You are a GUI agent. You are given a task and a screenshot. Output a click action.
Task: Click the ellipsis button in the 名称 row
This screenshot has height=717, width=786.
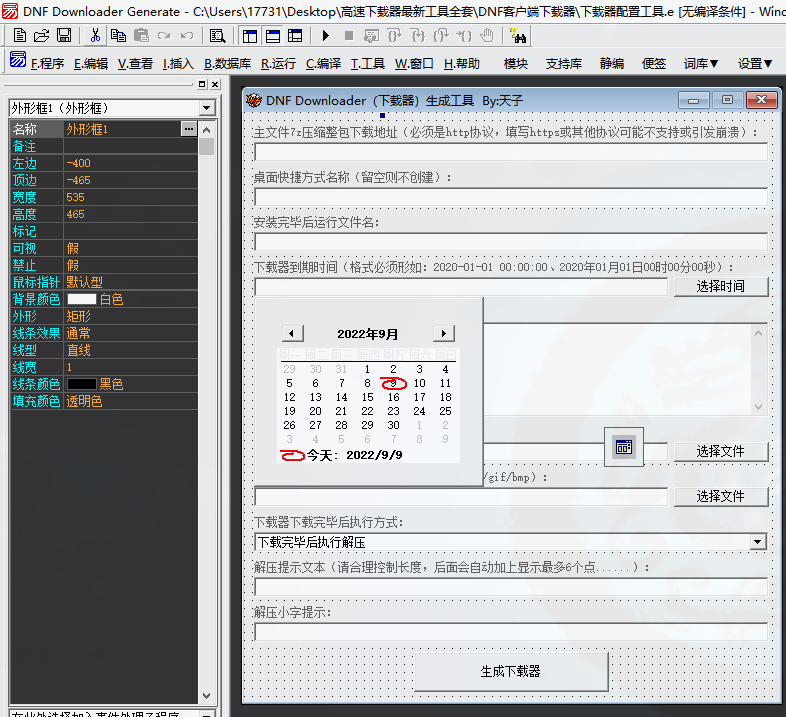[188, 129]
